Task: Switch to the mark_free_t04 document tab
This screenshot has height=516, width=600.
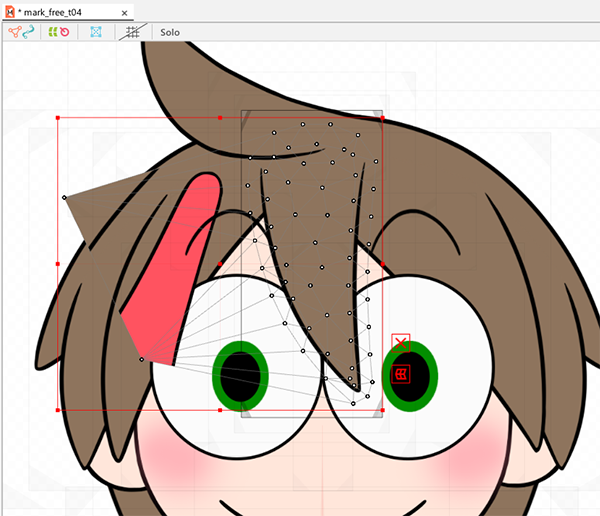Action: tap(64, 12)
